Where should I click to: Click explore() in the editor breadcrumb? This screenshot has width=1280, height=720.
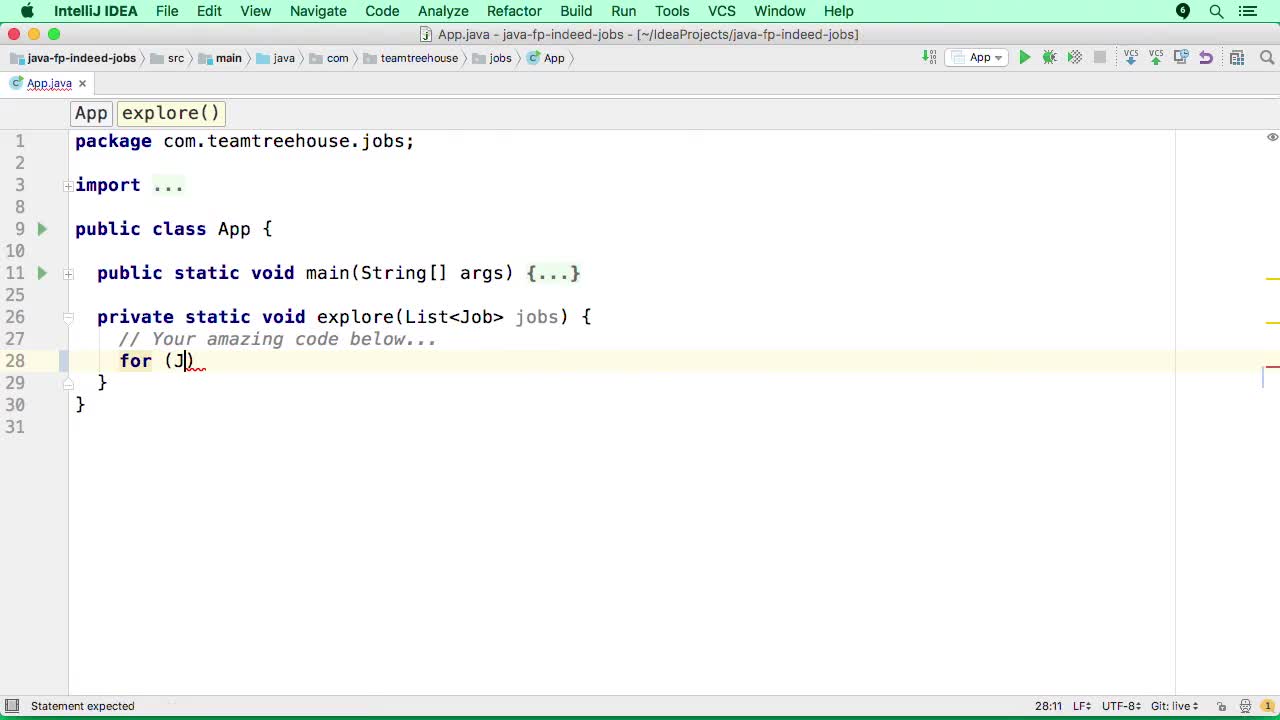(x=171, y=113)
